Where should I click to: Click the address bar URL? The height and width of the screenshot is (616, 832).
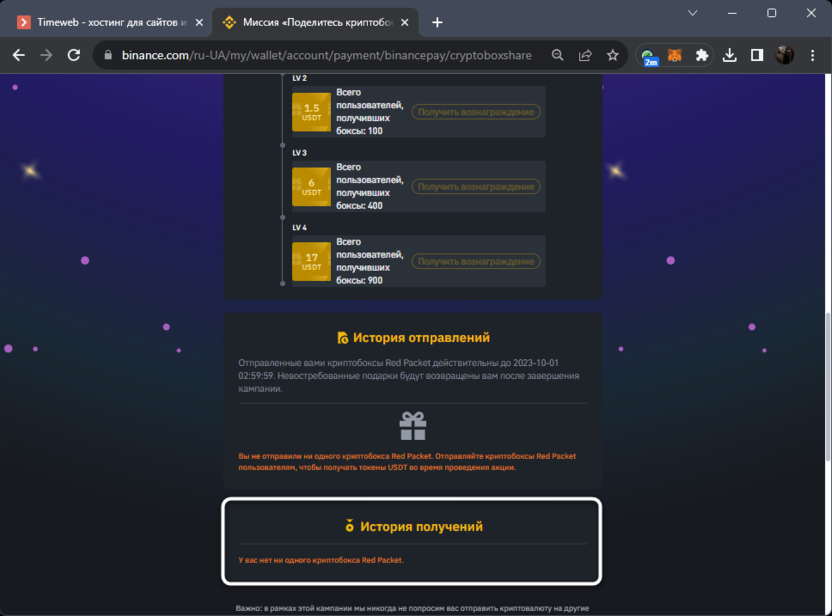(327, 55)
